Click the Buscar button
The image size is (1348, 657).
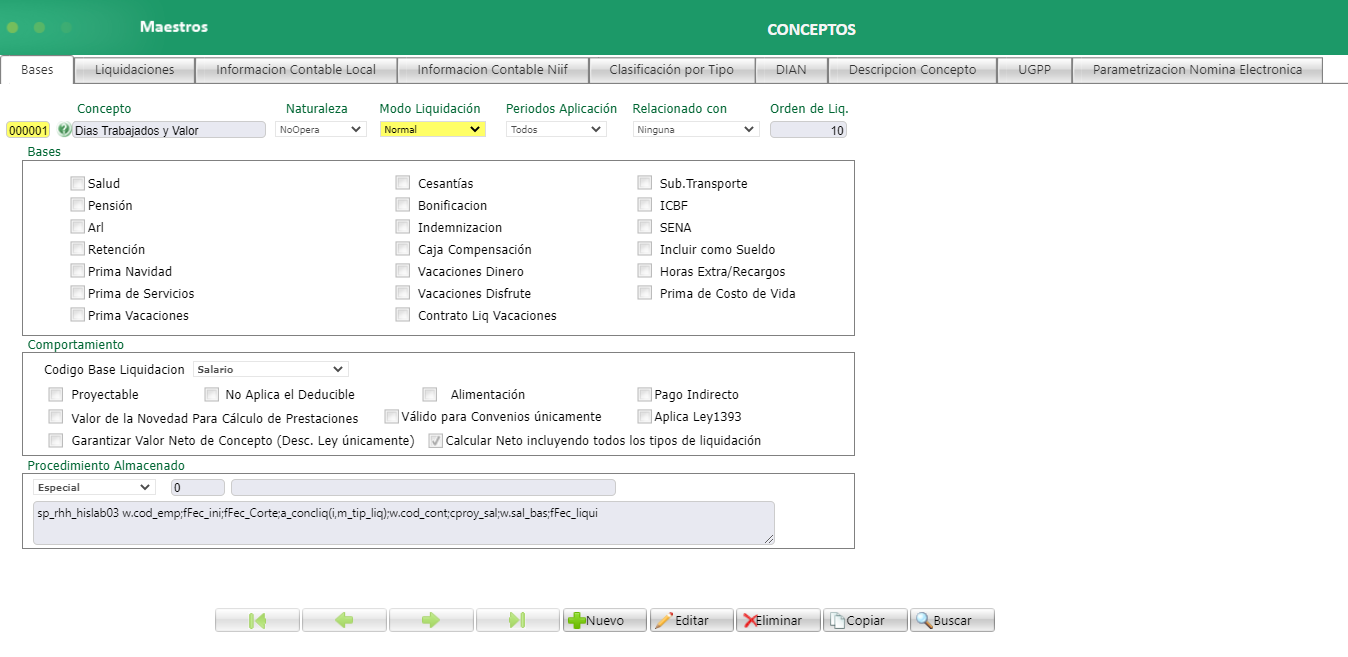[952, 620]
